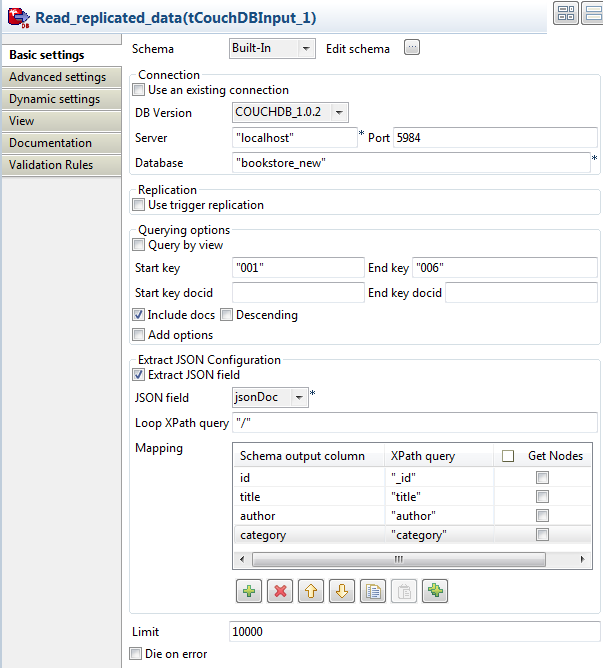Click the Database name input field
The image size is (603, 668).
(410, 162)
